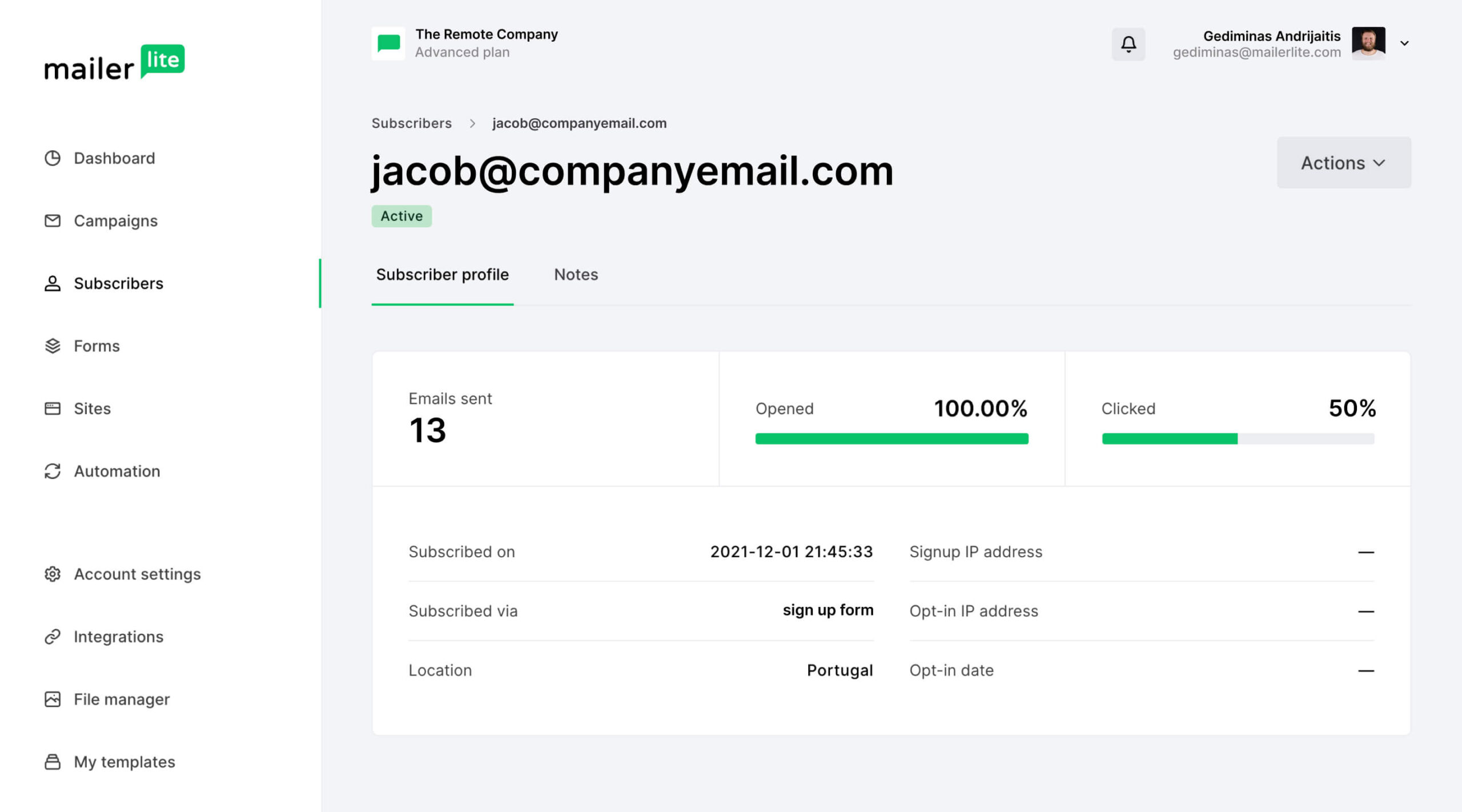The height and width of the screenshot is (812, 1462).
Task: Click the Integrations menu item
Action: click(118, 636)
